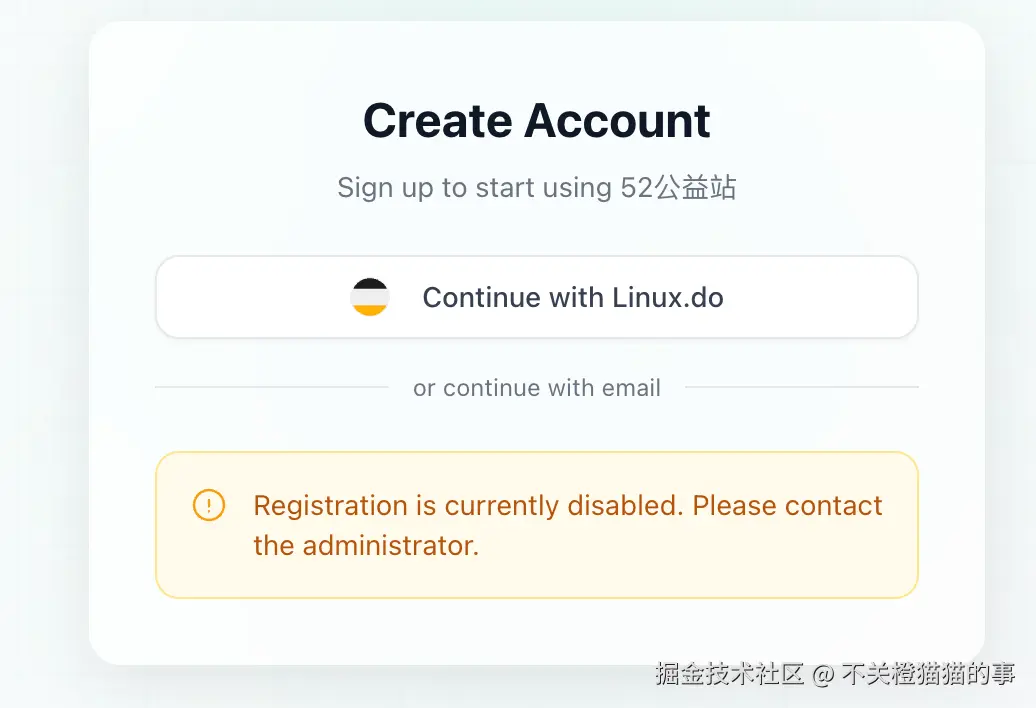Viewport: 1036px width, 708px height.
Task: Select the text or continue with email
Action: [537, 388]
